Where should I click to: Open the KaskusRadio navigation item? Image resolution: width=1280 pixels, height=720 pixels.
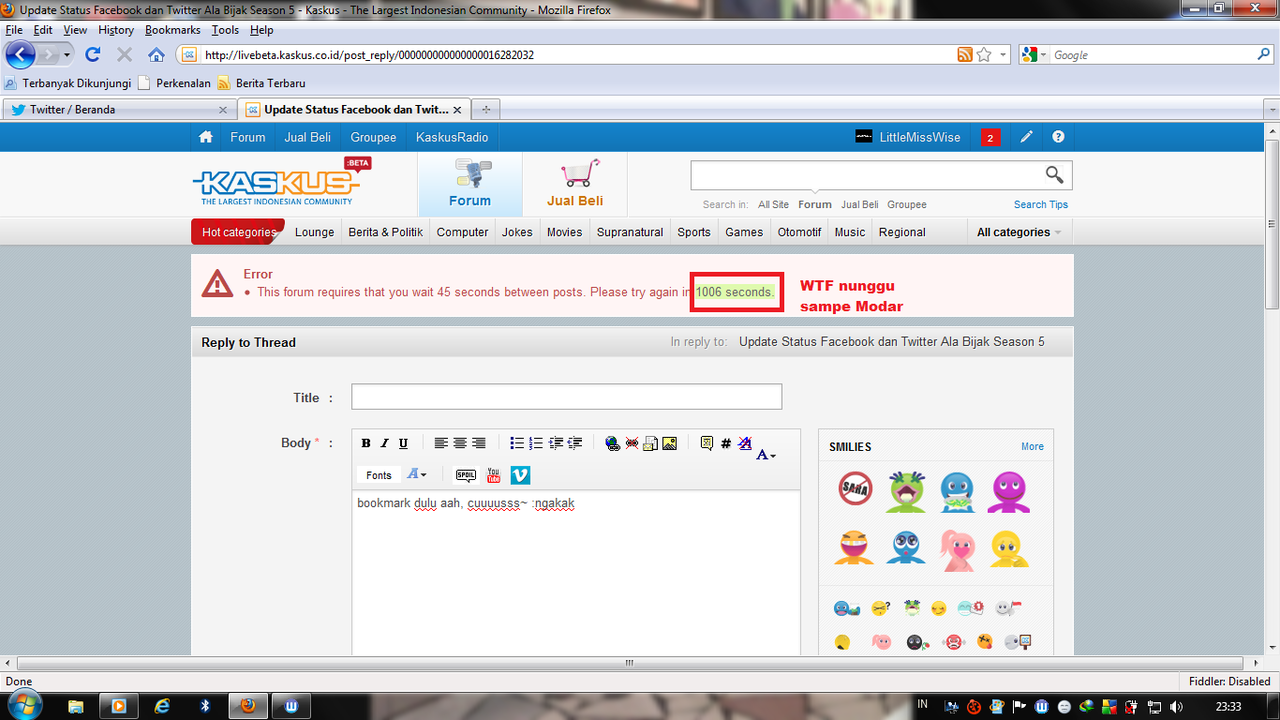click(452, 137)
